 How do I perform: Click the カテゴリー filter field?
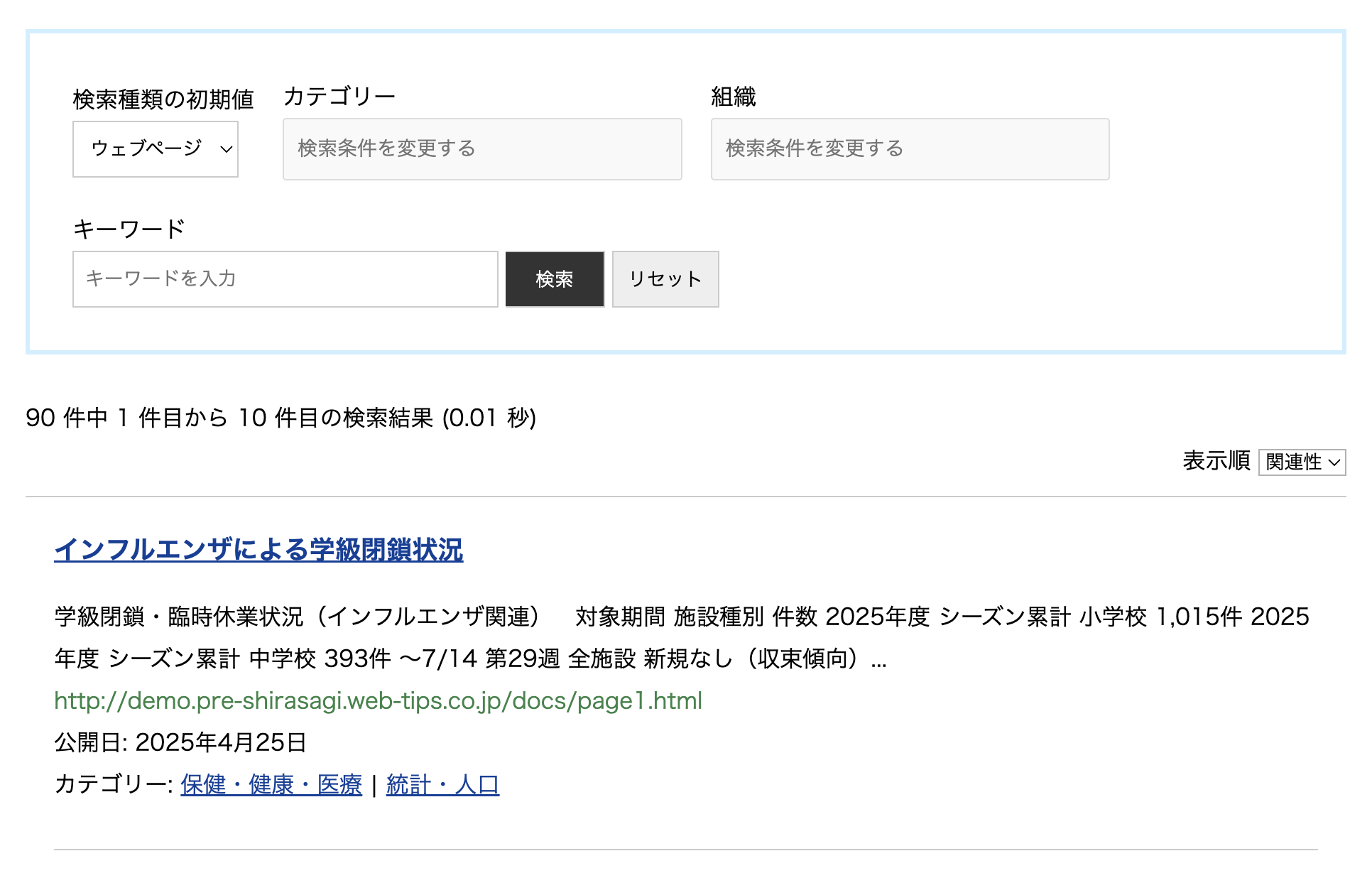(x=482, y=149)
